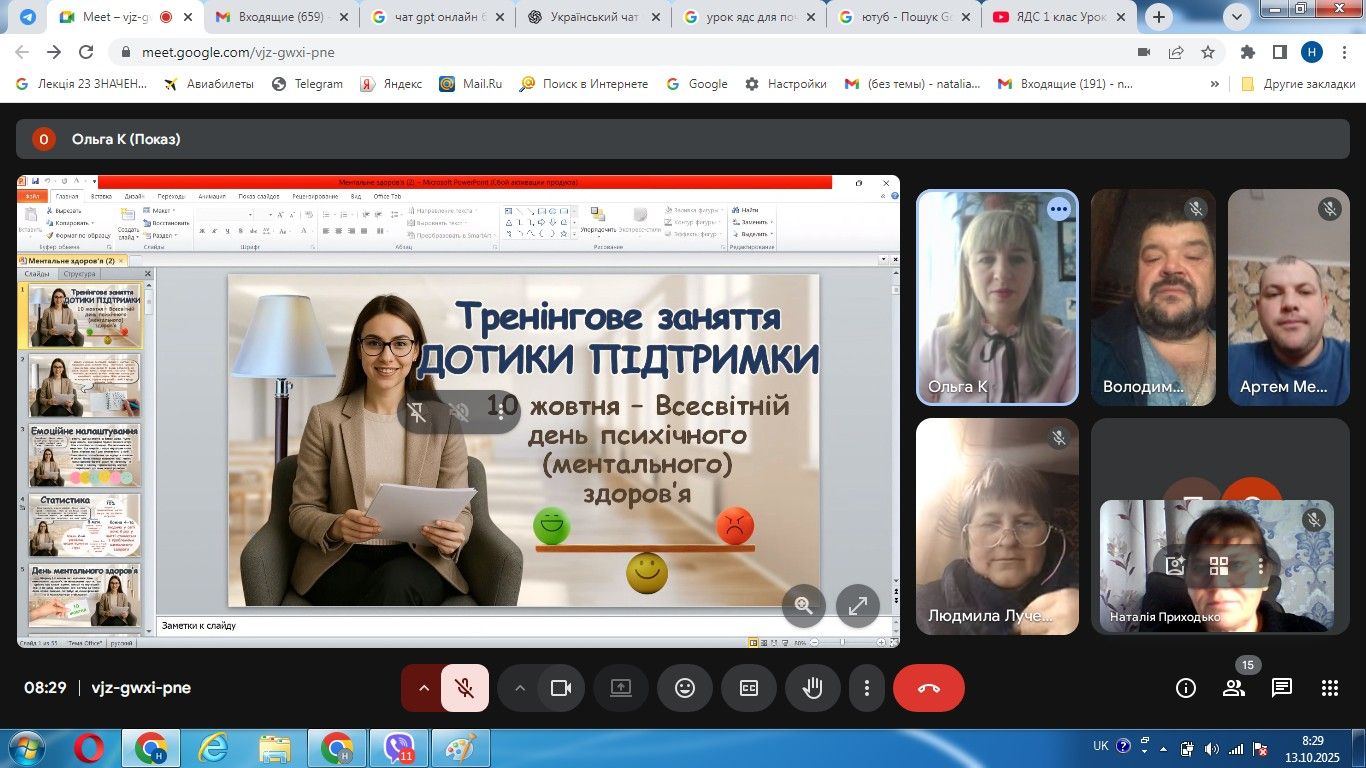The width and height of the screenshot is (1366, 768).
Task: Unmute the microphone in Meet
Action: [x=464, y=688]
